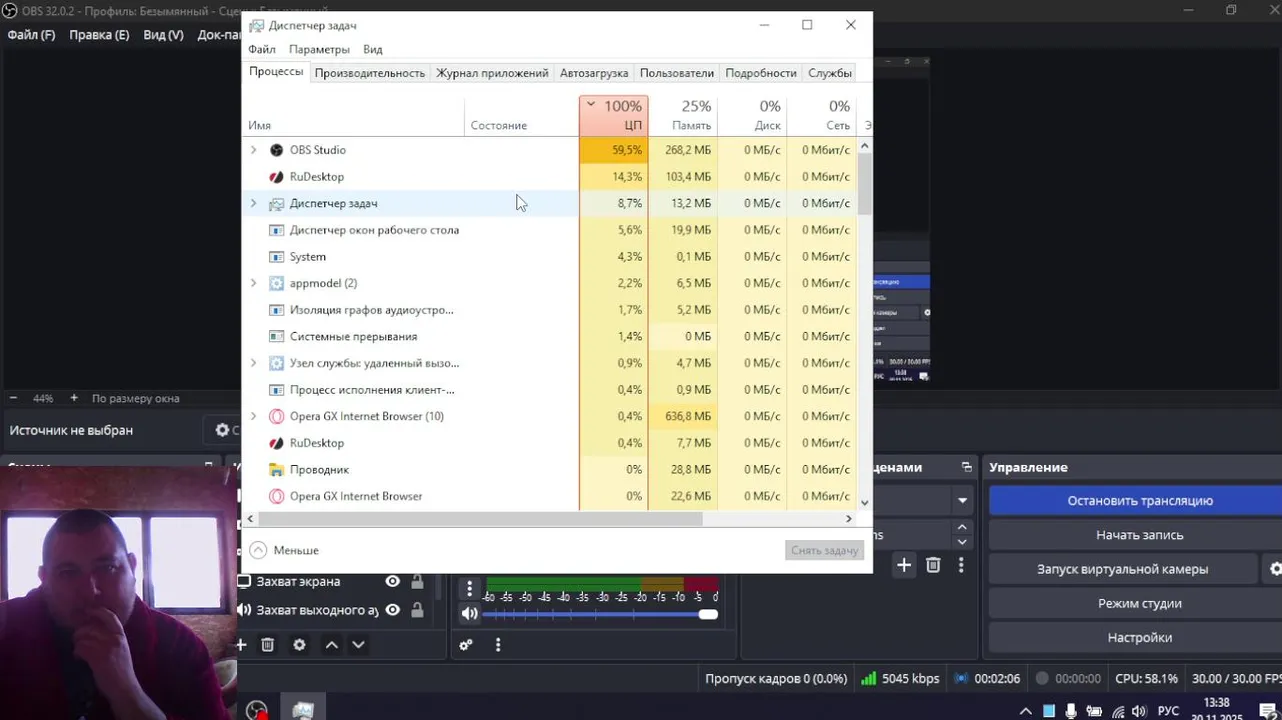
Task: Open Параметры menu in Task Manager
Action: point(319,49)
